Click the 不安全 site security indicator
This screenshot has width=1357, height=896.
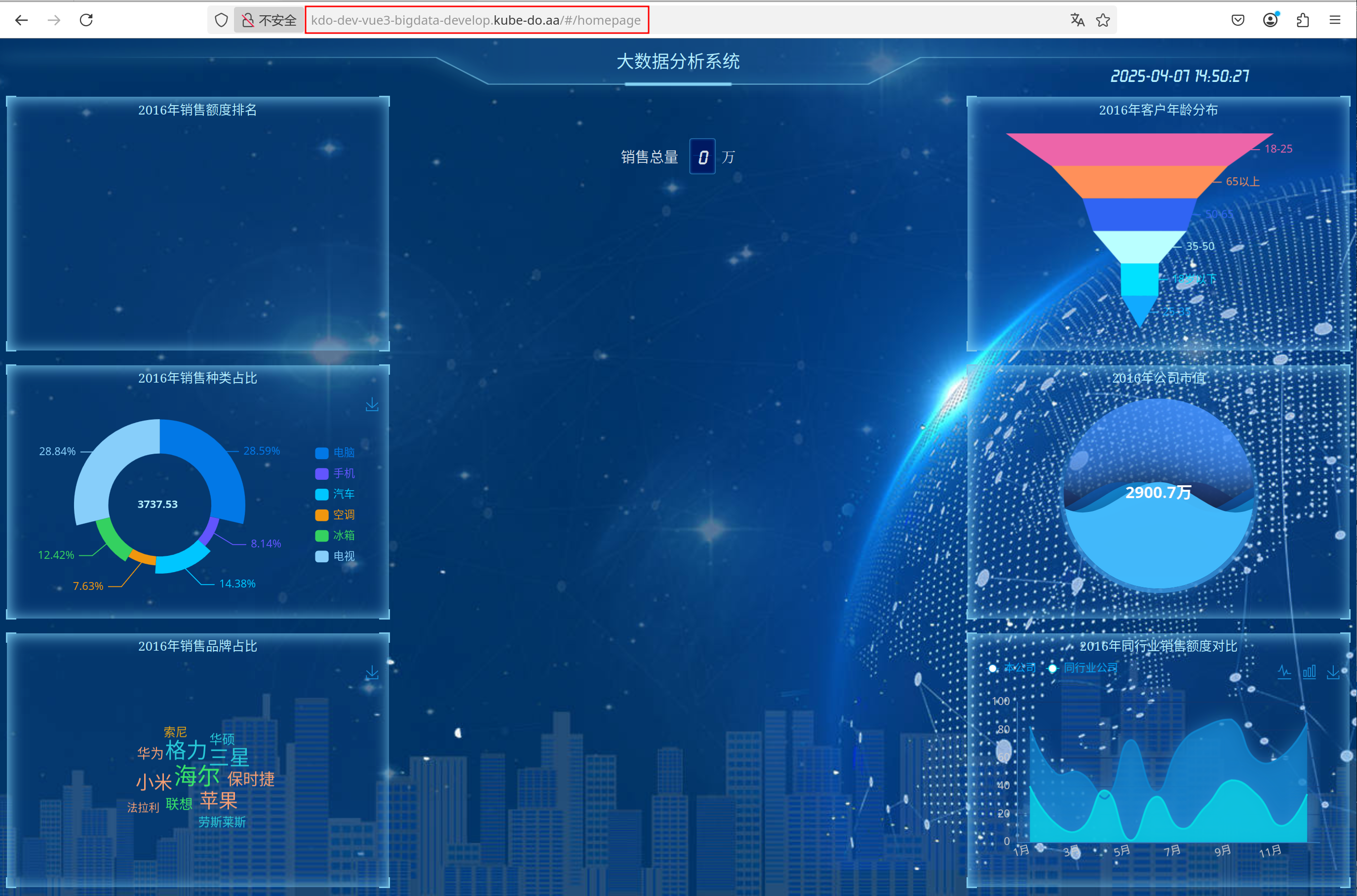point(269,20)
